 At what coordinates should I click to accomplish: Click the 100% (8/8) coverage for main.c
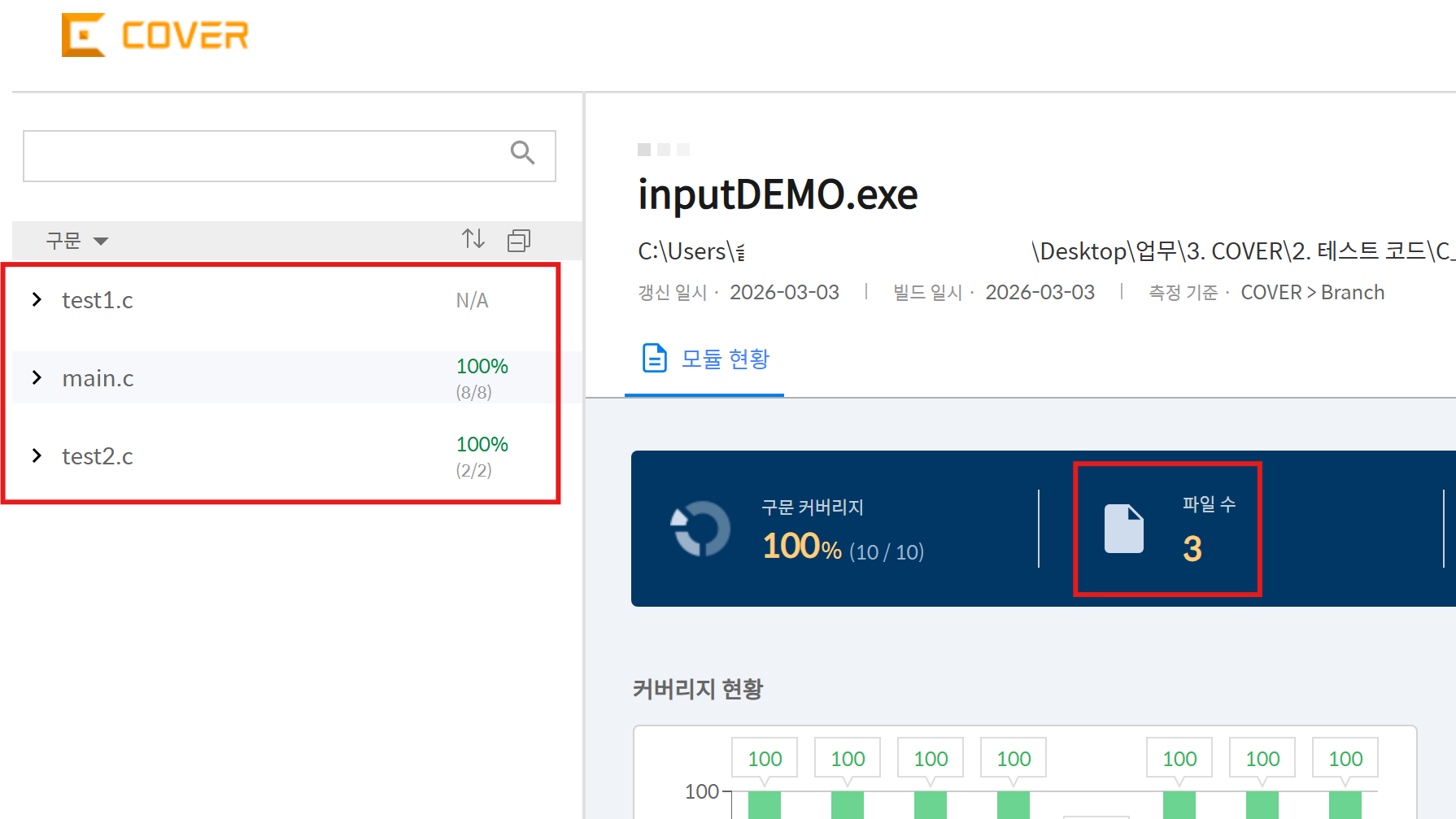tap(482, 378)
